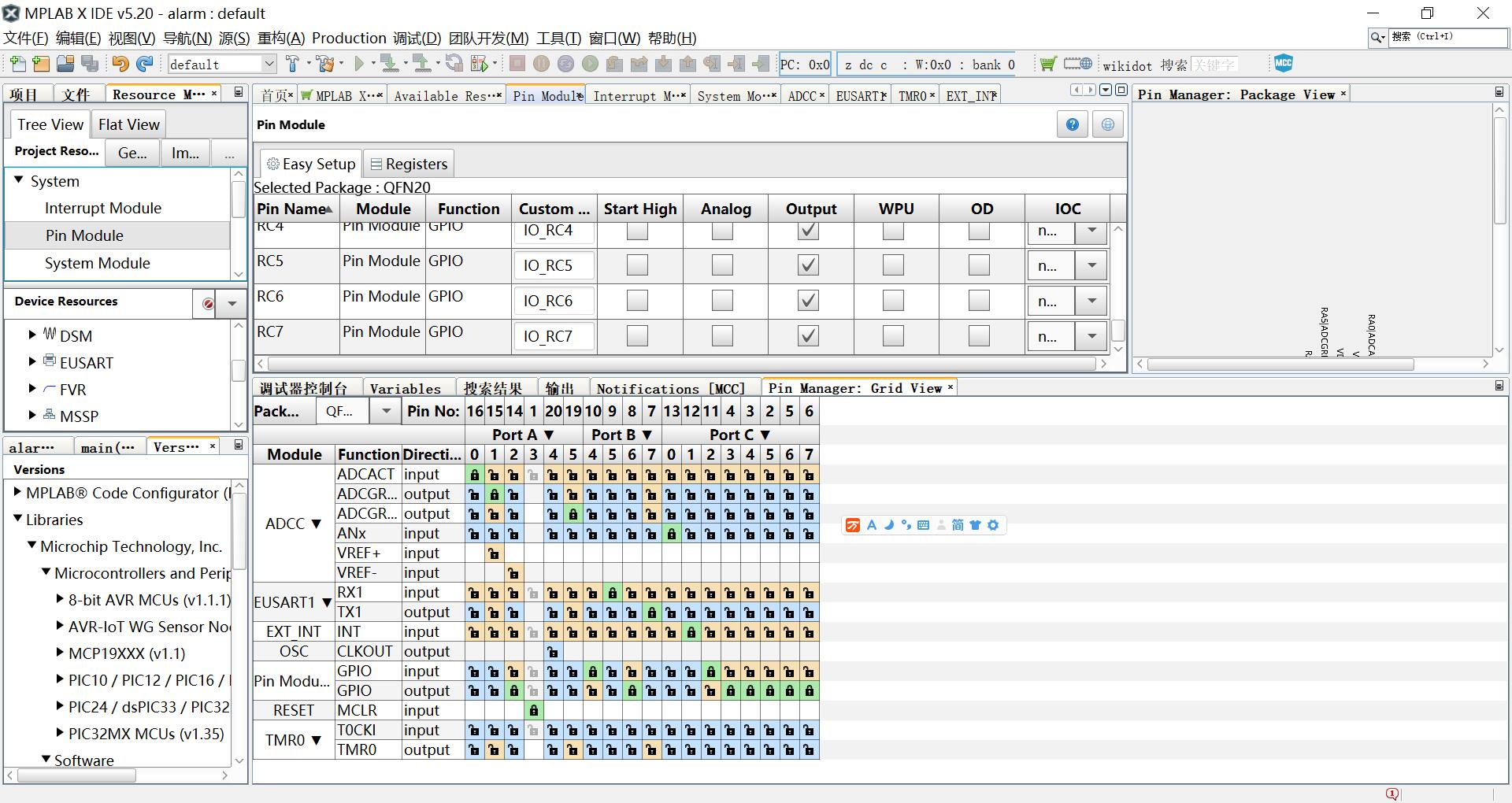1512x803 pixels.
Task: Check the Start High box for RC7
Action: click(x=637, y=336)
